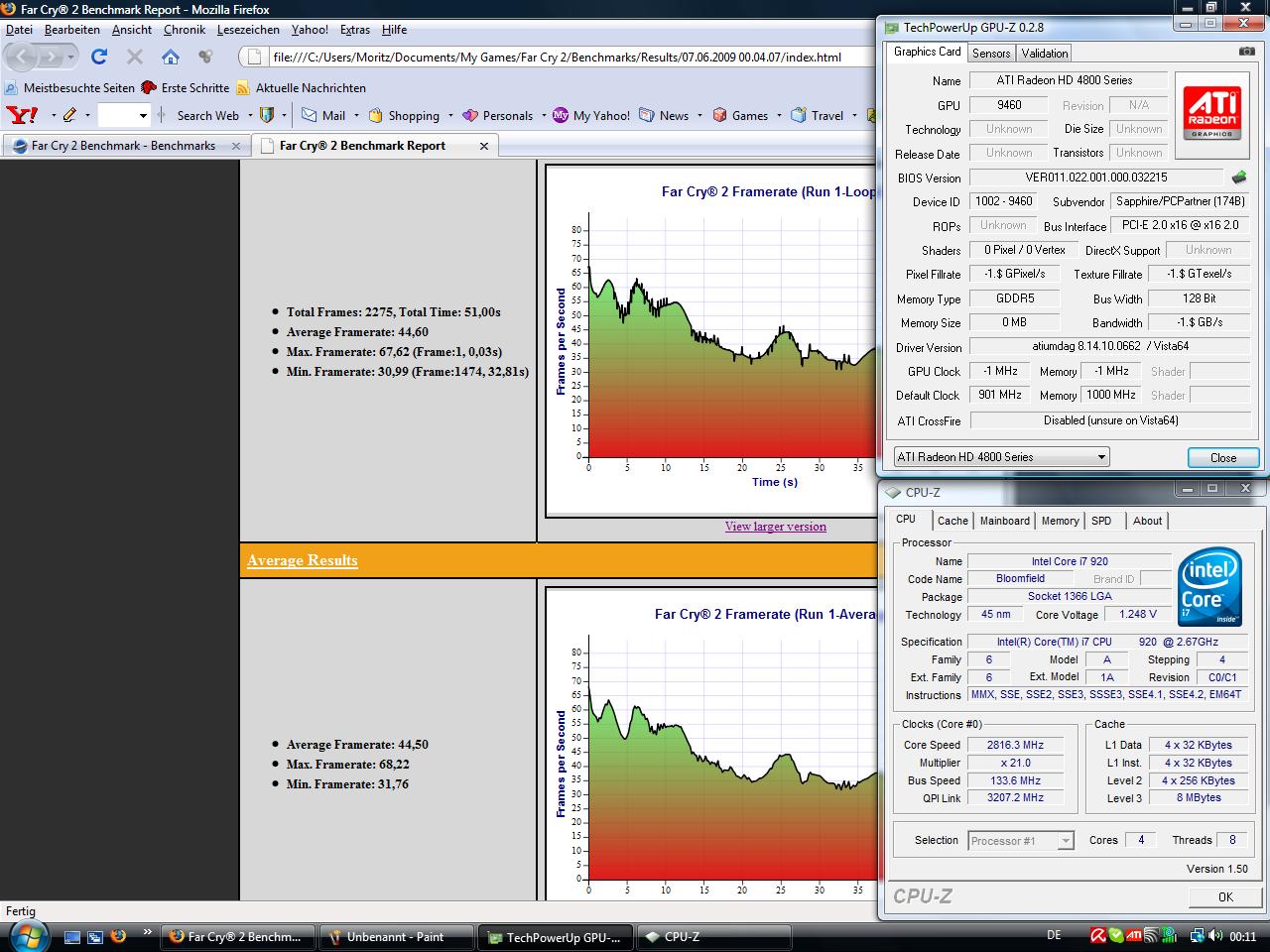
Task: Switch to CPU-Z Mainboard tab
Action: click(x=1005, y=521)
